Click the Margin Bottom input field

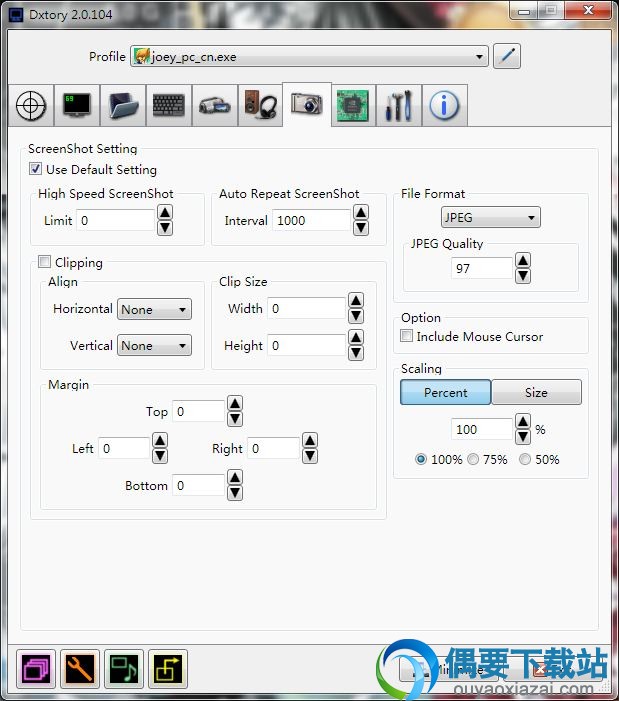click(x=199, y=485)
